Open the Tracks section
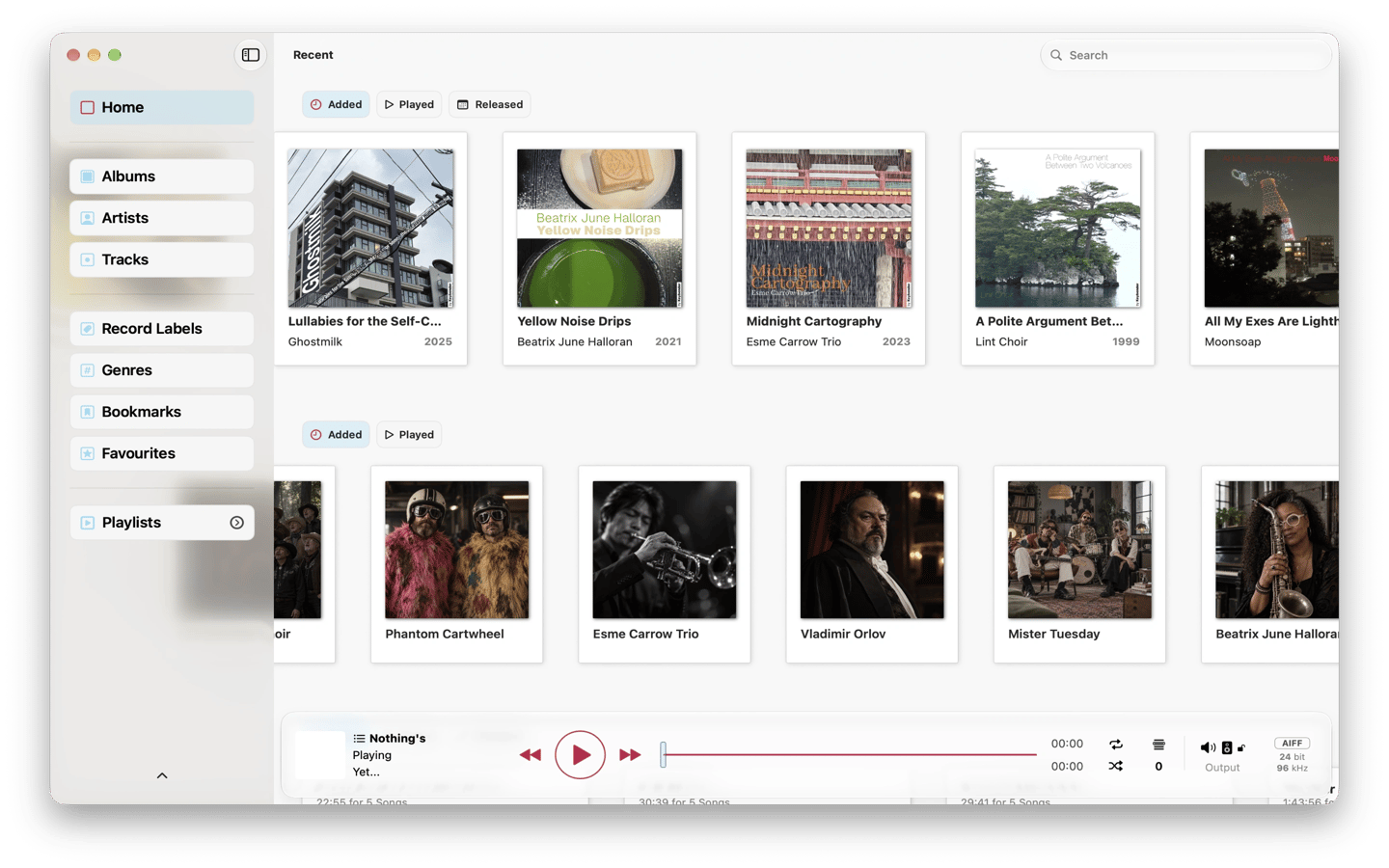This screenshot has width=1389, height=868. [162, 259]
